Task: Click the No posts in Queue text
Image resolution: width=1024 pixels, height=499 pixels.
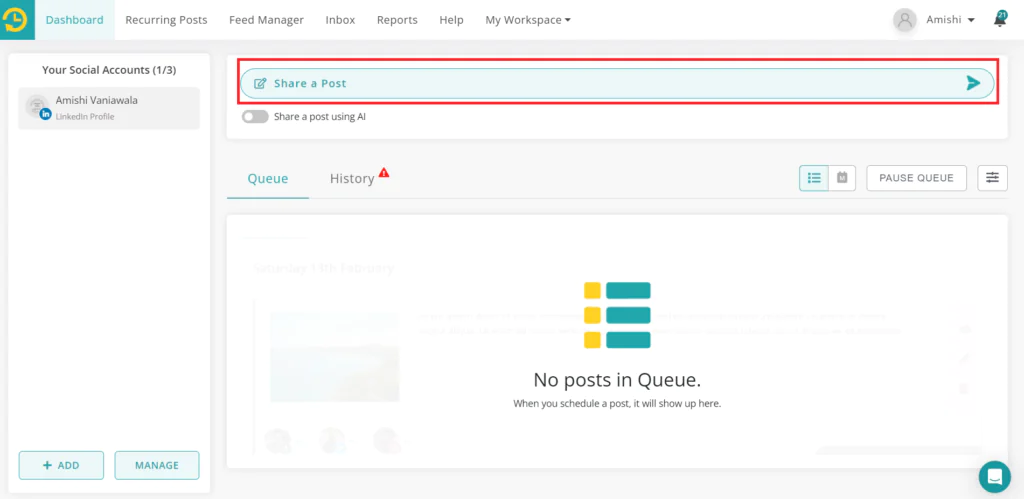Action: [617, 379]
